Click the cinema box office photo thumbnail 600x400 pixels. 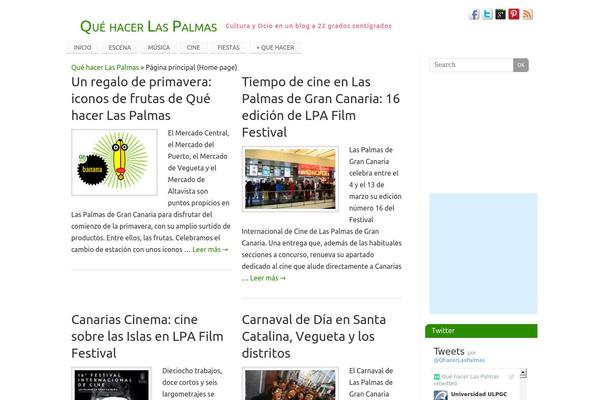pyautogui.click(x=290, y=179)
